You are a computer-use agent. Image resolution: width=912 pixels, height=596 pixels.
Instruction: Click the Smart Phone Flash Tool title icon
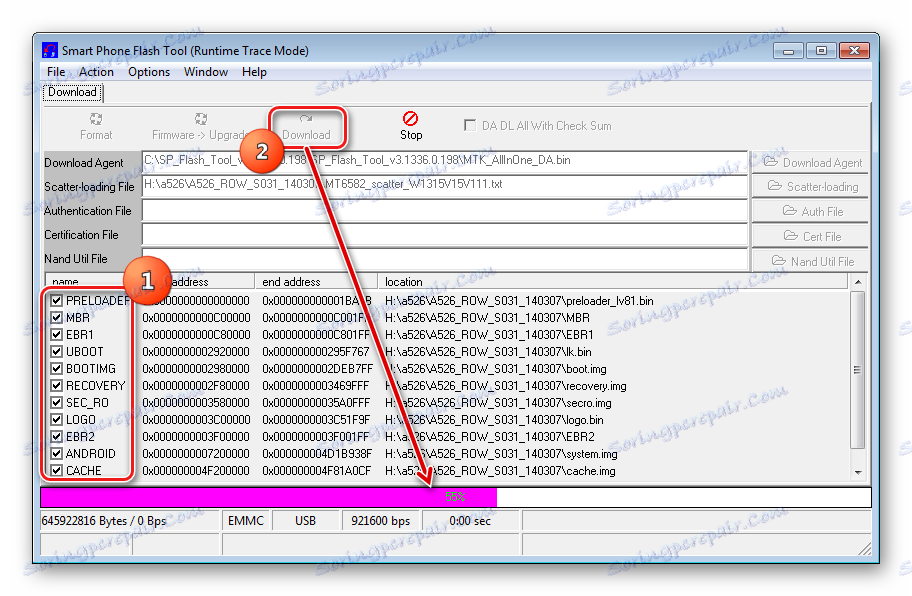50,51
